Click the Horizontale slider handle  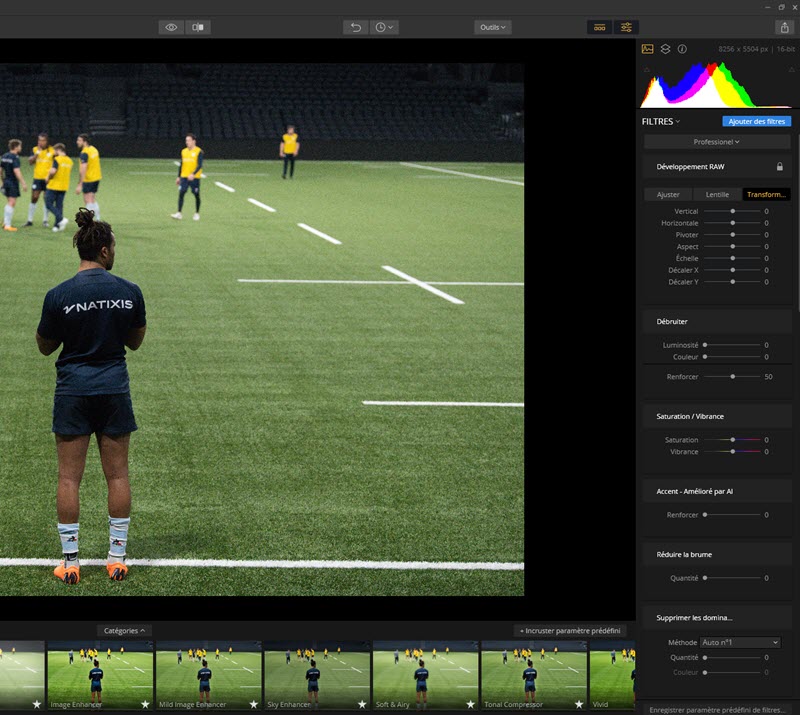[733, 223]
